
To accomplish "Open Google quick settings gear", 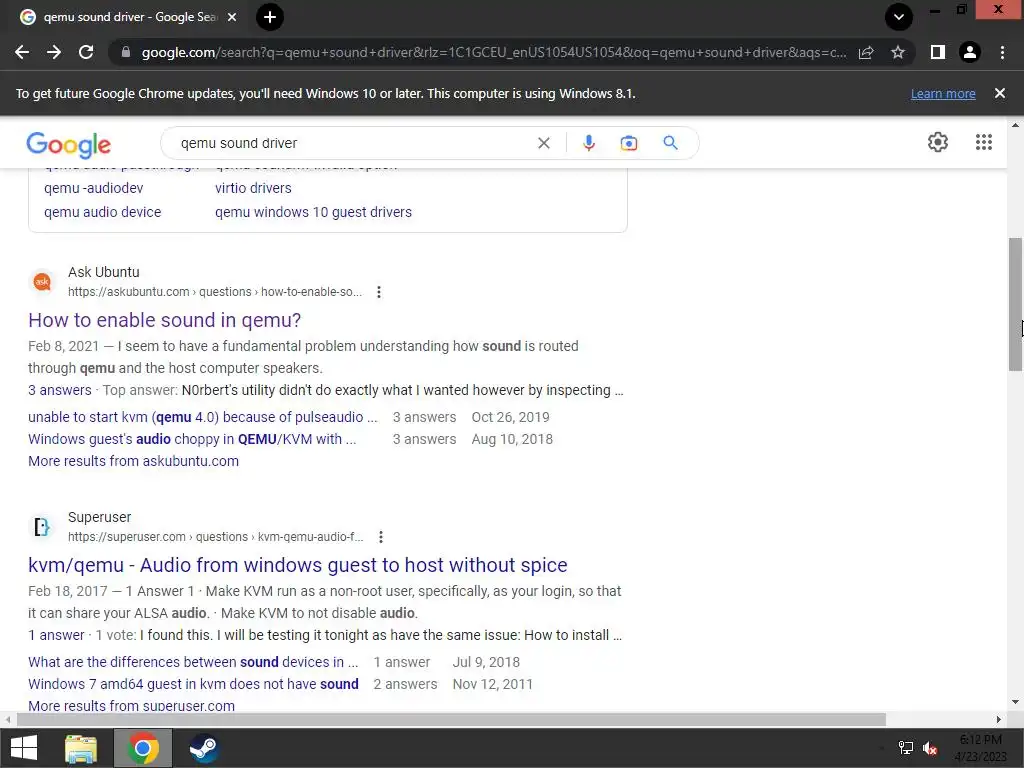I will point(938,142).
